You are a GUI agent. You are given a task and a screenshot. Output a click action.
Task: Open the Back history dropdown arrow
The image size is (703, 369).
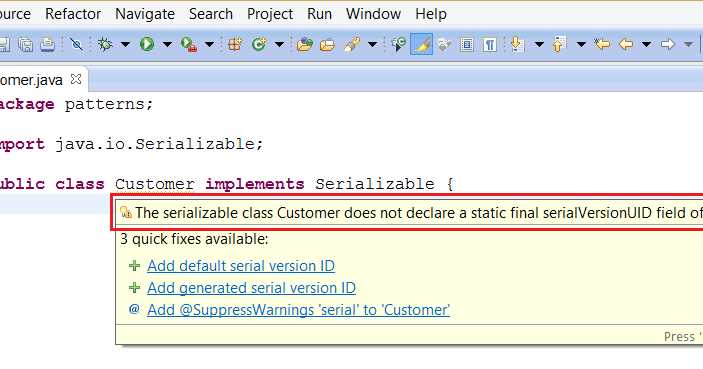tap(646, 44)
